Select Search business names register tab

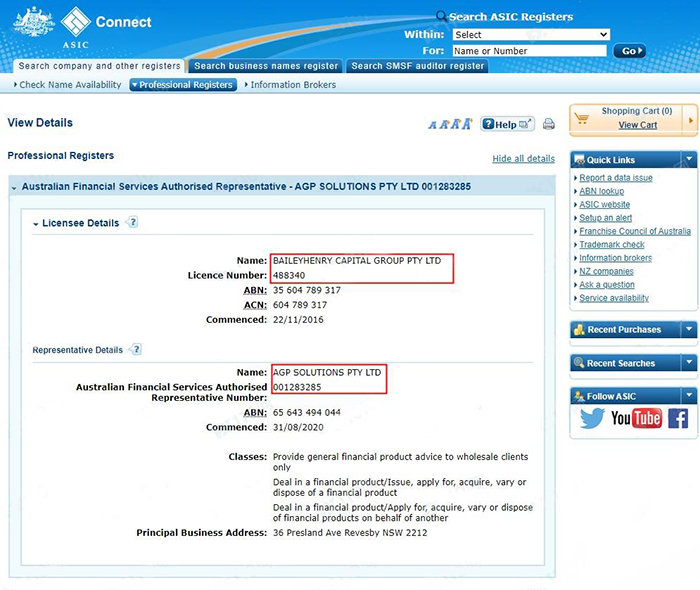(x=266, y=66)
